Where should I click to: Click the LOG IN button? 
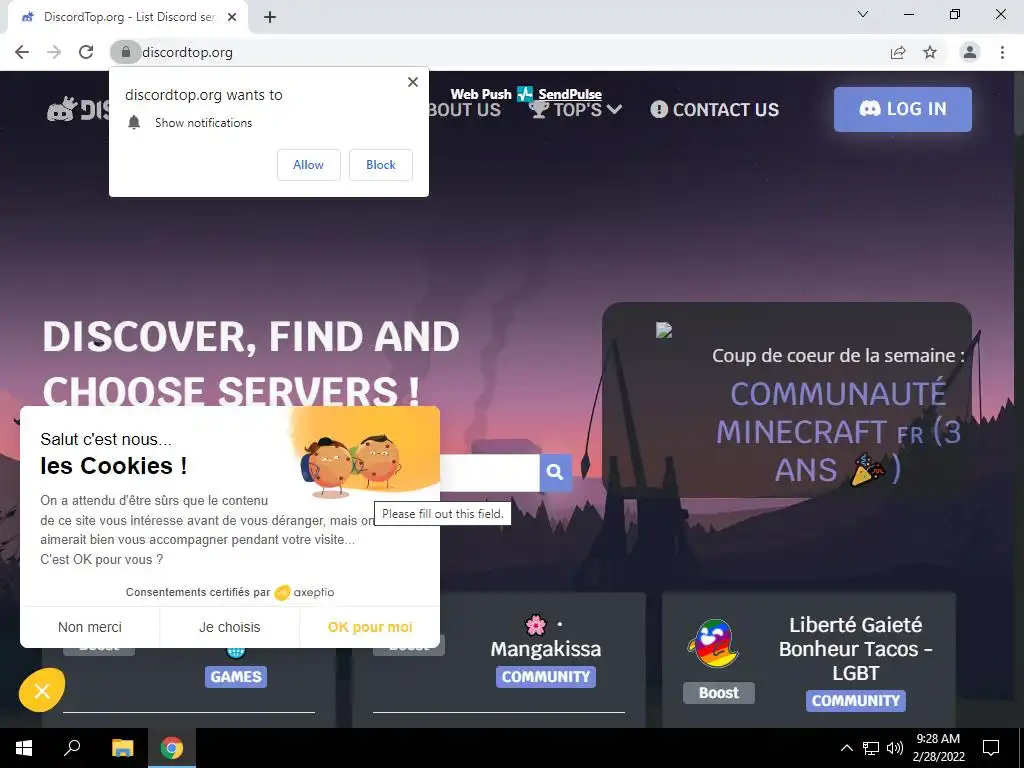pos(903,109)
